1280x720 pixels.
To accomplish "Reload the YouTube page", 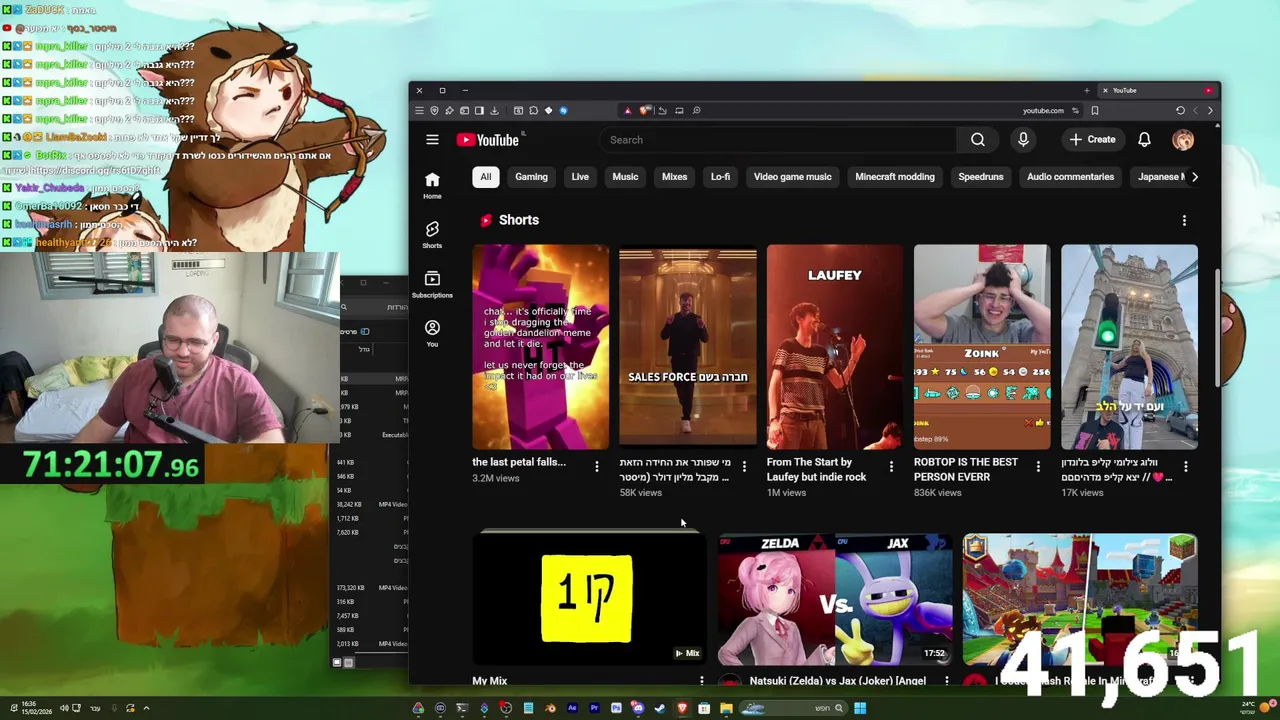I will tap(1180, 110).
